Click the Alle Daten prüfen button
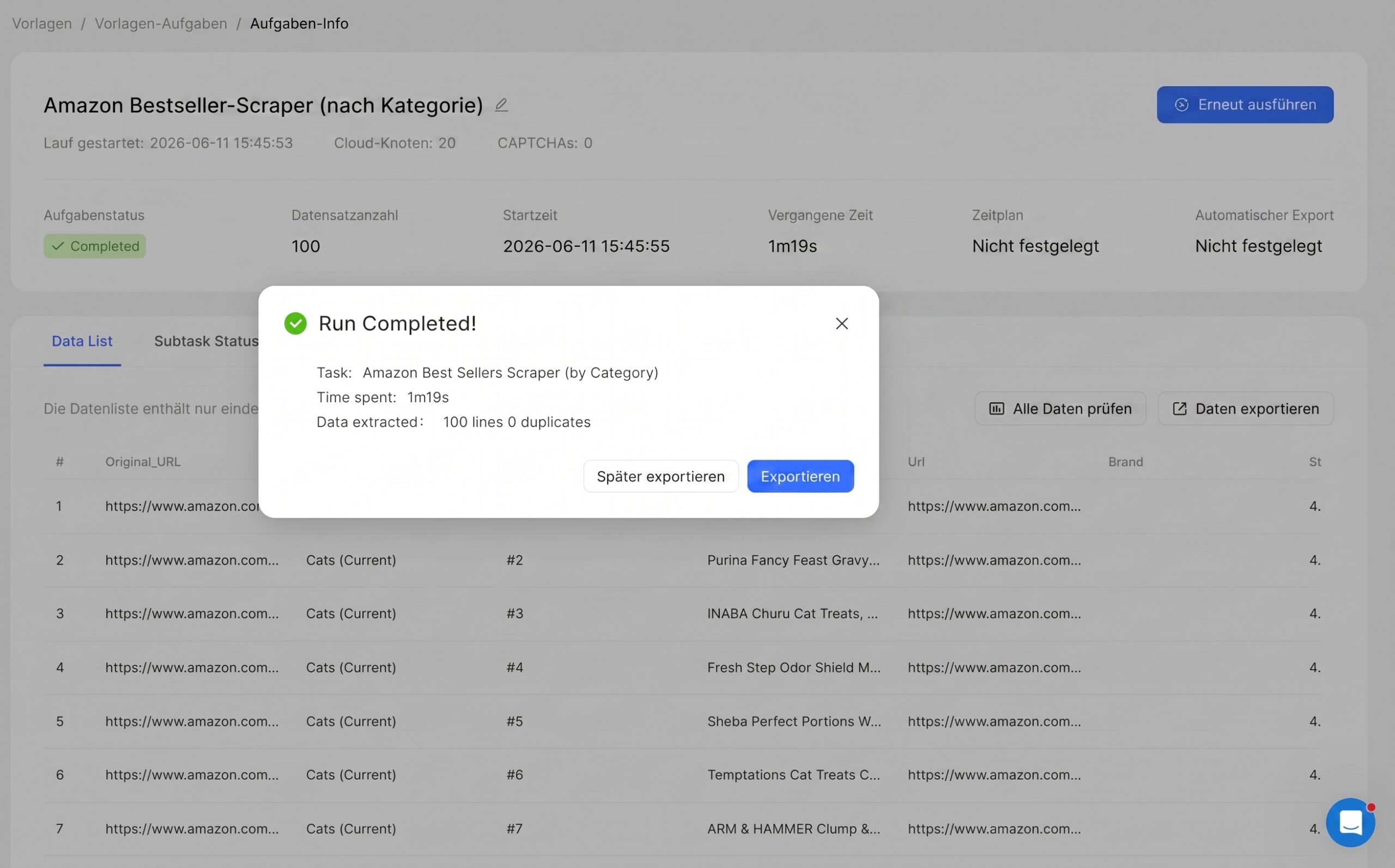The height and width of the screenshot is (868, 1395). tap(1060, 409)
